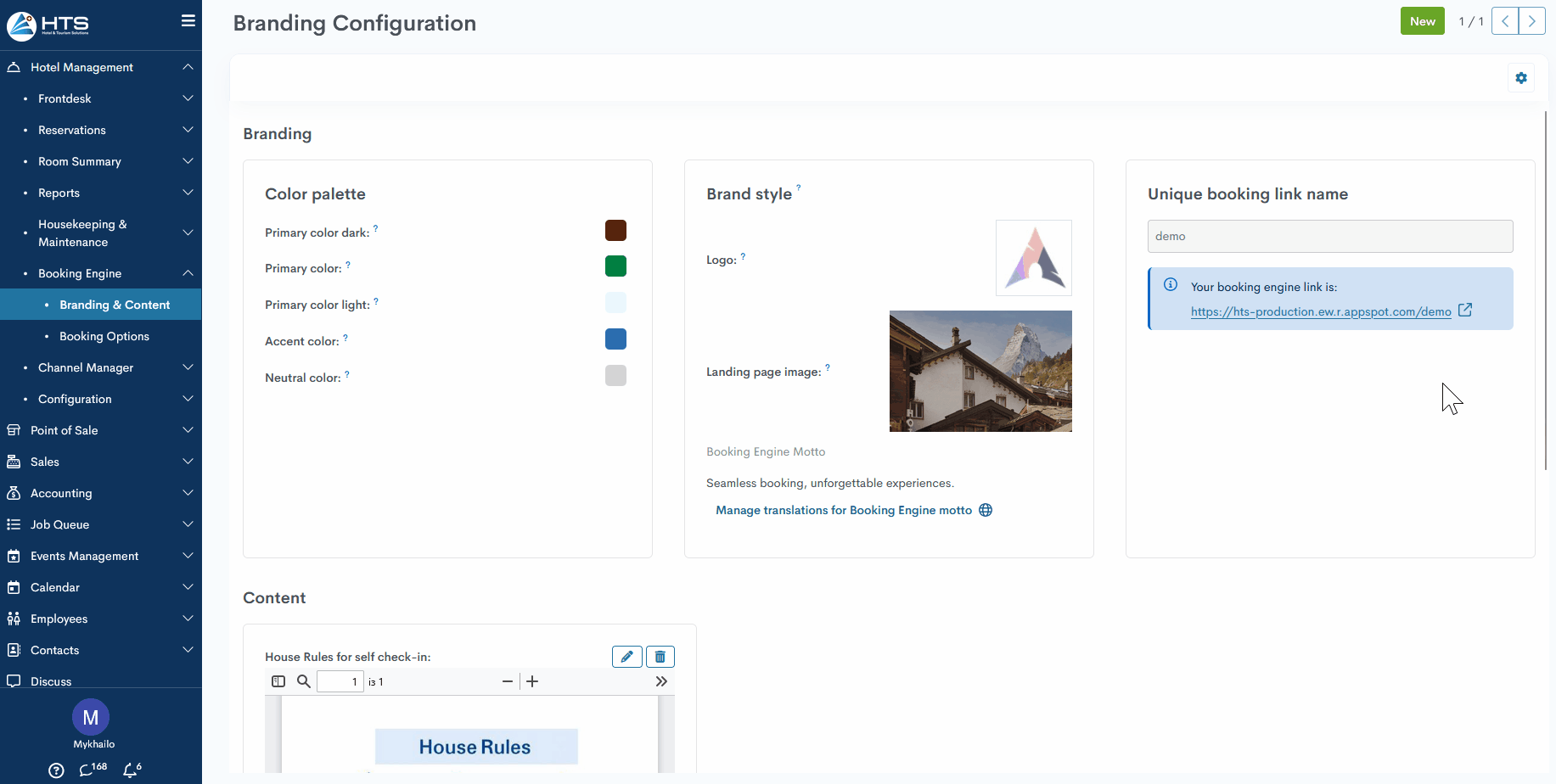Viewport: 1556px width, 784px height.
Task: Click the search magnifier in PDF viewer
Action: pyautogui.click(x=303, y=681)
